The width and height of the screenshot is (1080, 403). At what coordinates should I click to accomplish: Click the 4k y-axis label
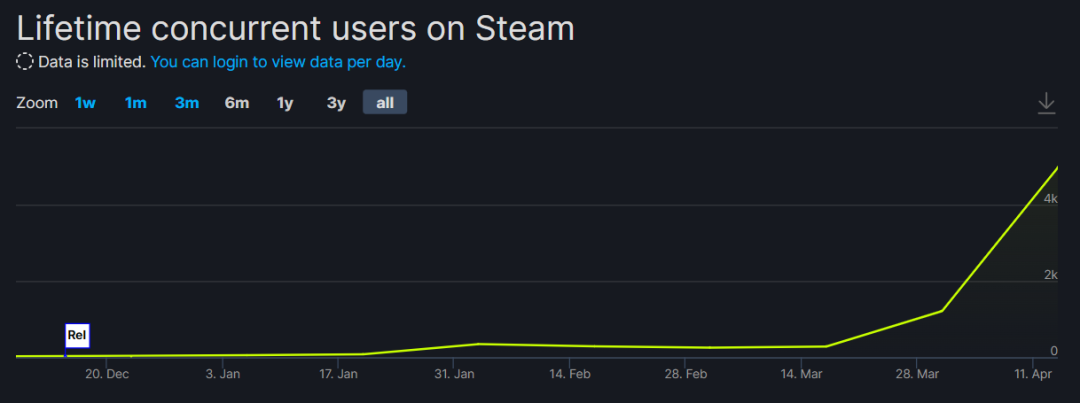pos(1050,198)
